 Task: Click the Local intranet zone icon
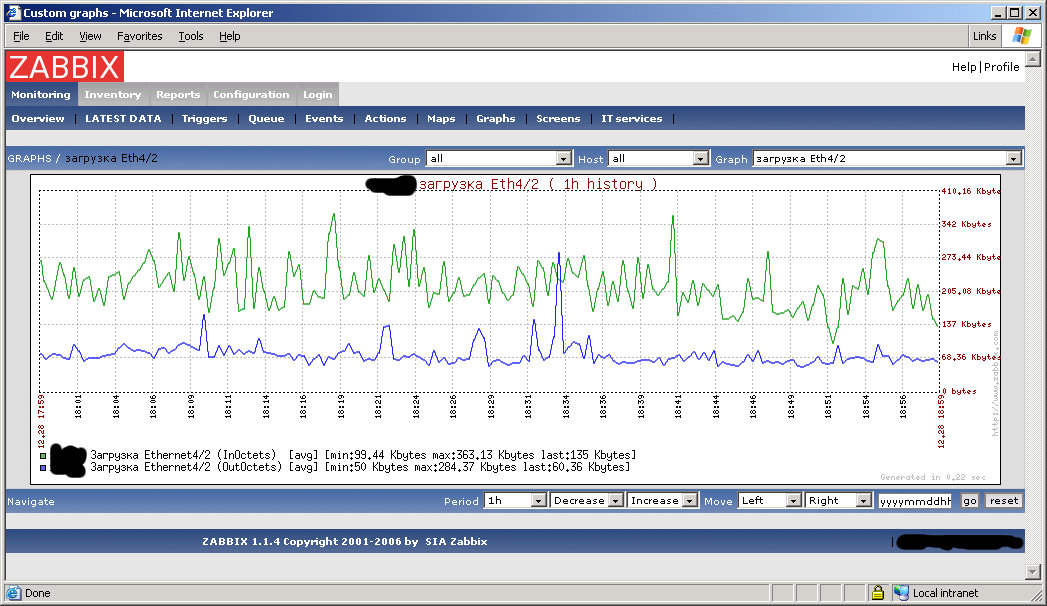(x=901, y=593)
